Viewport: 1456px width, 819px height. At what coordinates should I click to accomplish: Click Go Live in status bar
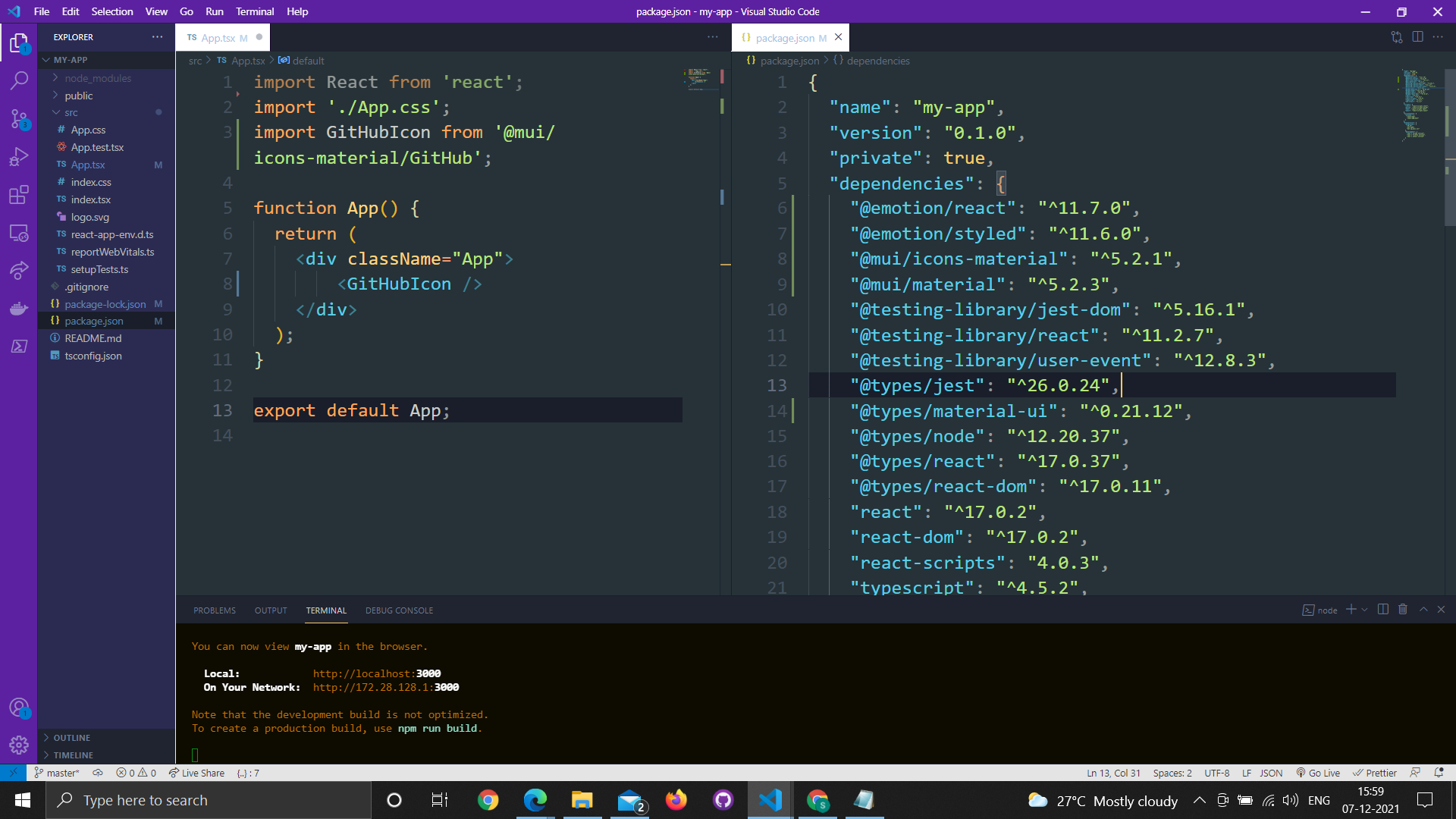[1318, 773]
